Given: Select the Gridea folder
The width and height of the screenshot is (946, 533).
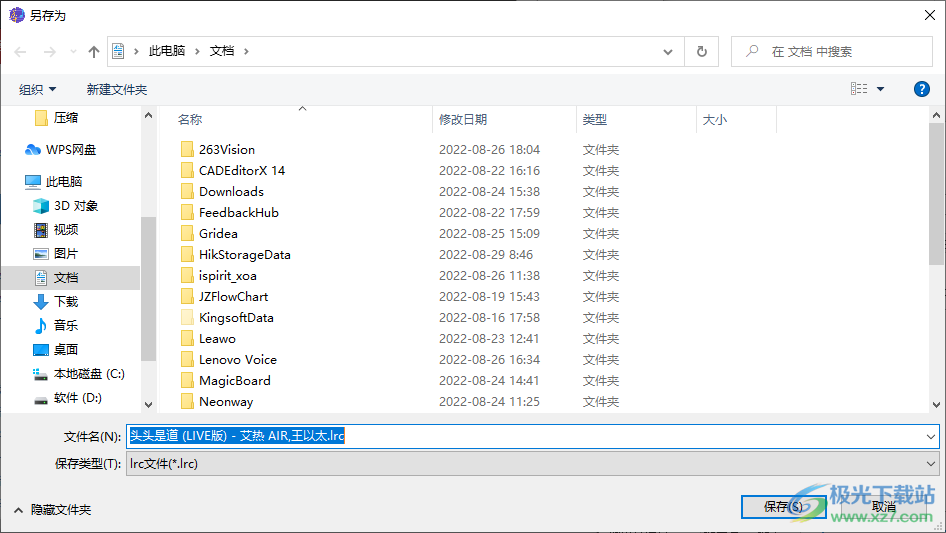Looking at the screenshot, I should (218, 234).
